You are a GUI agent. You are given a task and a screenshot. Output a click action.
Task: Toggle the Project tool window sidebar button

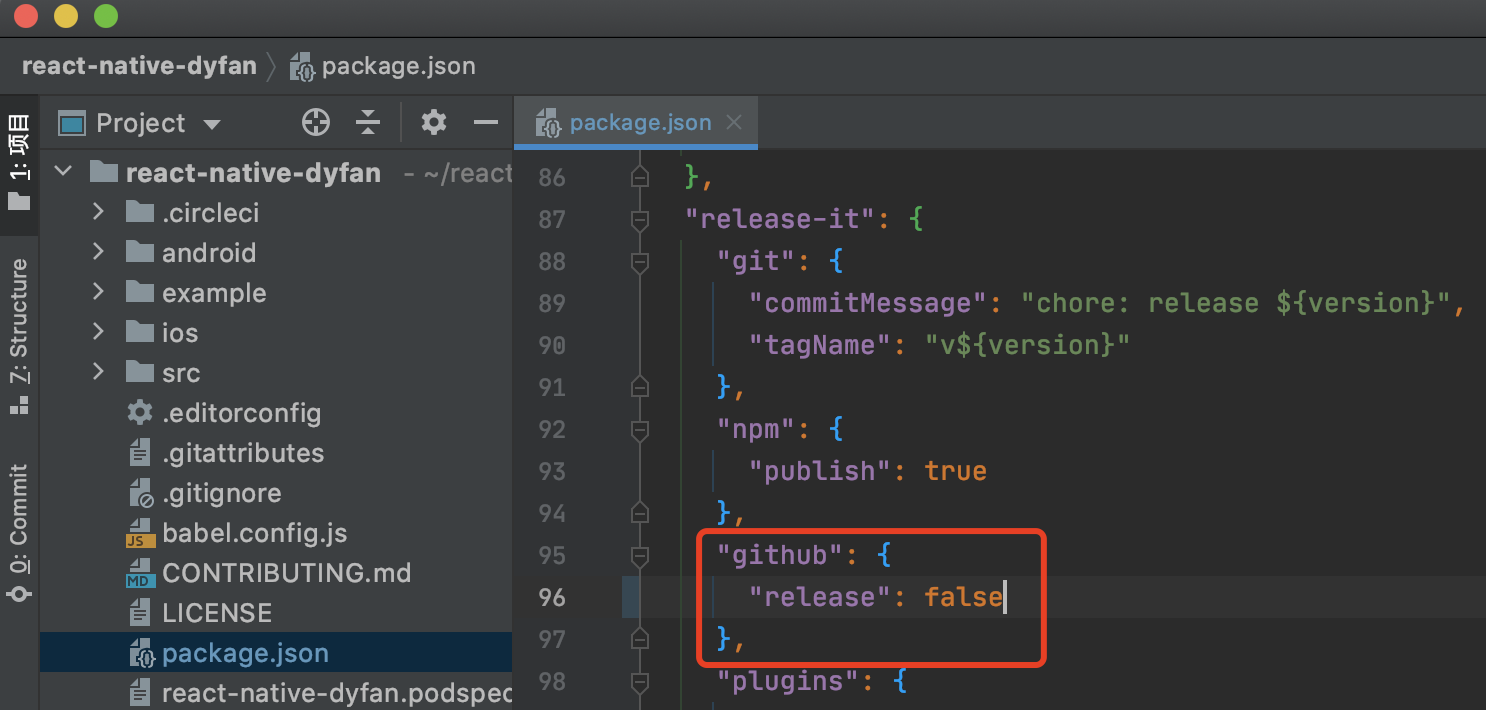(19, 161)
